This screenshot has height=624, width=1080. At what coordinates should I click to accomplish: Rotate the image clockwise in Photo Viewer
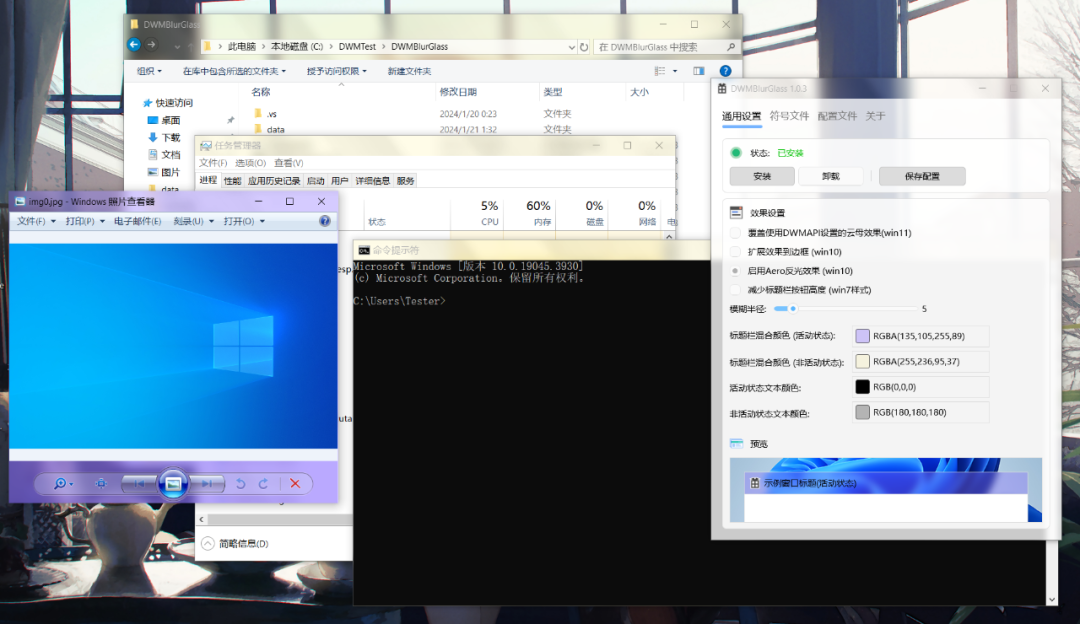pos(263,484)
